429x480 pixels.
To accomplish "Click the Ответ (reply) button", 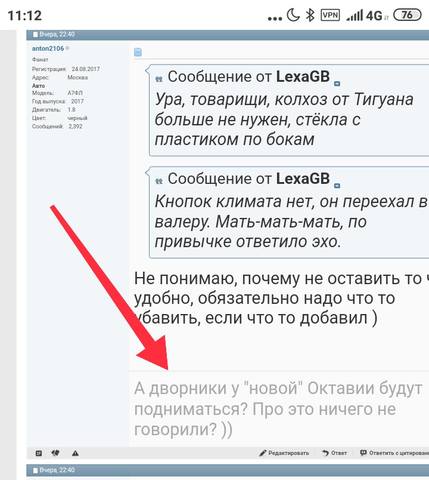I will pyautogui.click(x=335, y=453).
